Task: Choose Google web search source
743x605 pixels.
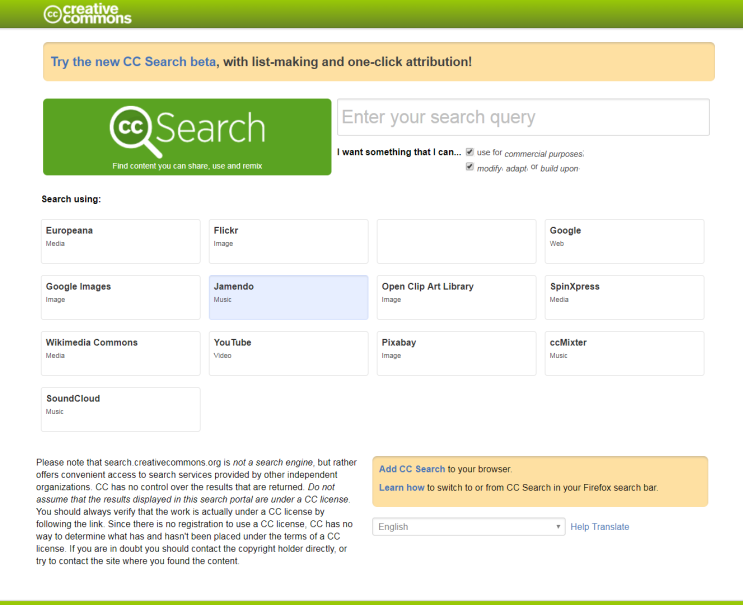Action: [x=624, y=241]
